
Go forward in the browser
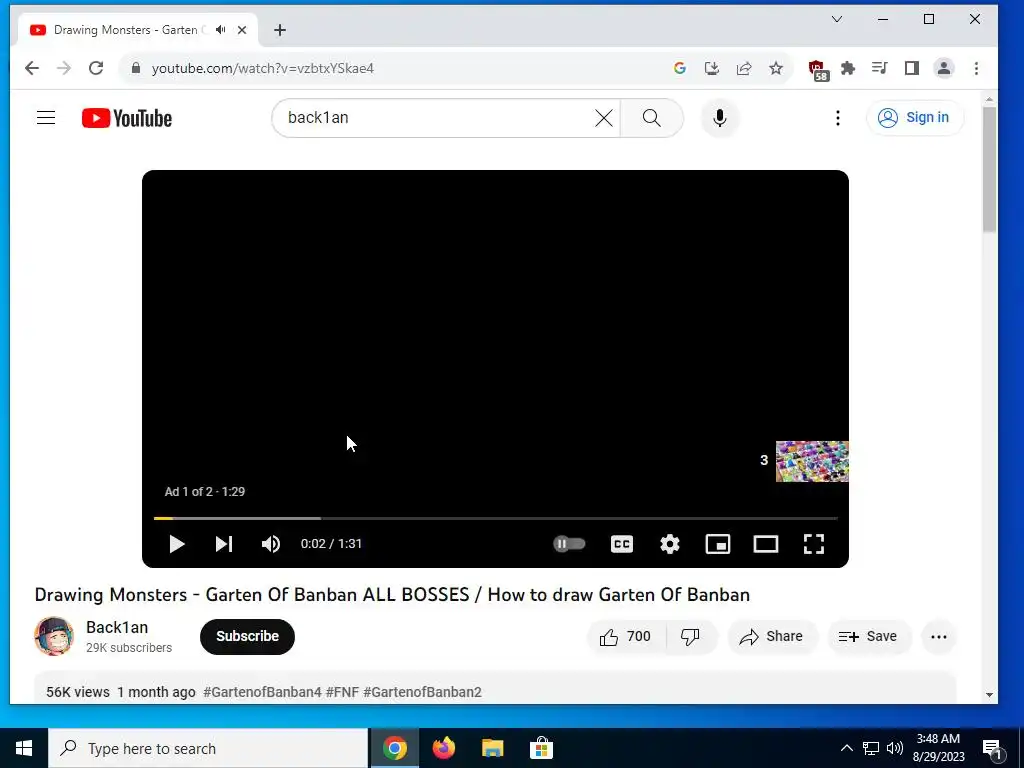[x=64, y=68]
